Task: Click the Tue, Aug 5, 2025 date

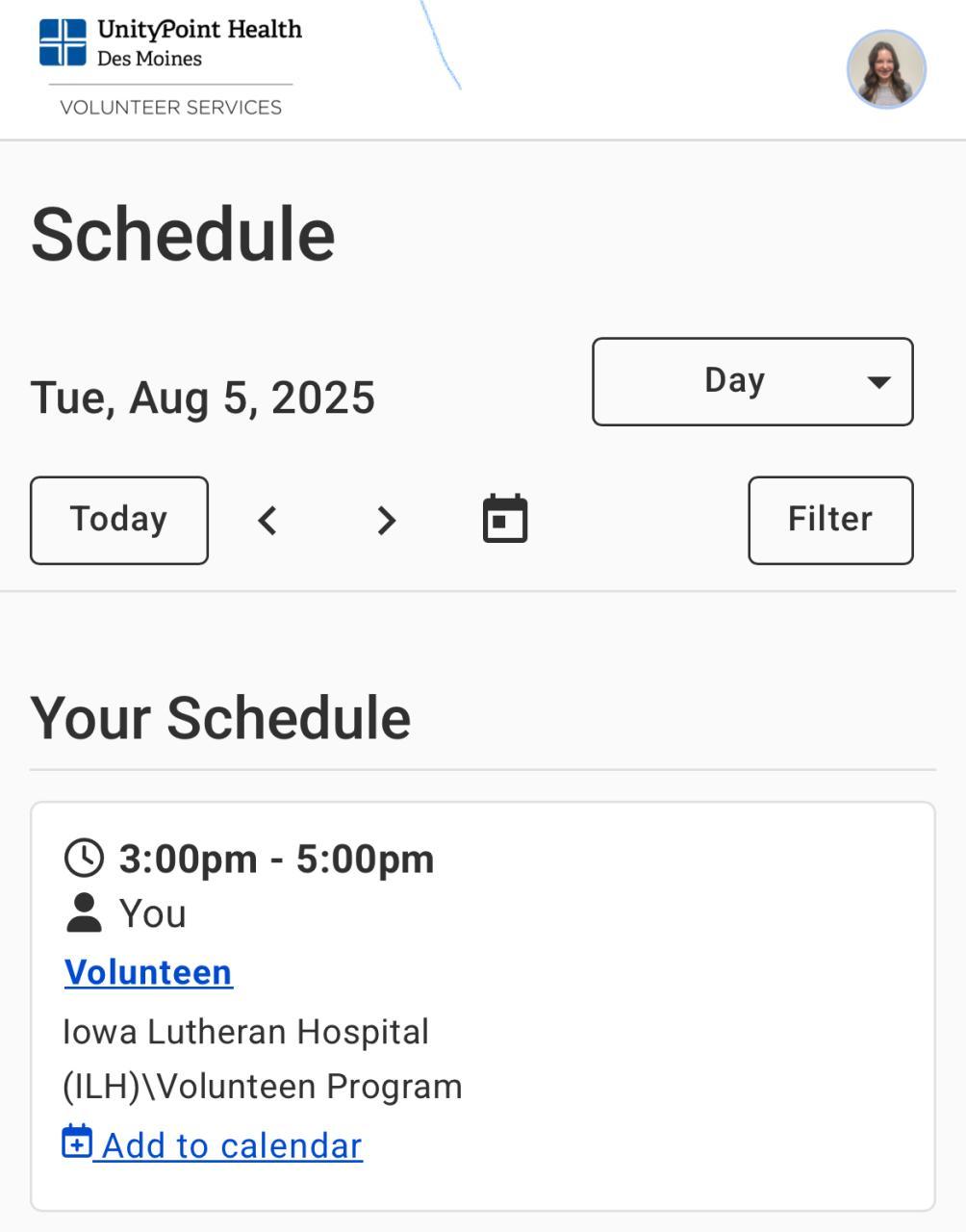Action: click(203, 398)
